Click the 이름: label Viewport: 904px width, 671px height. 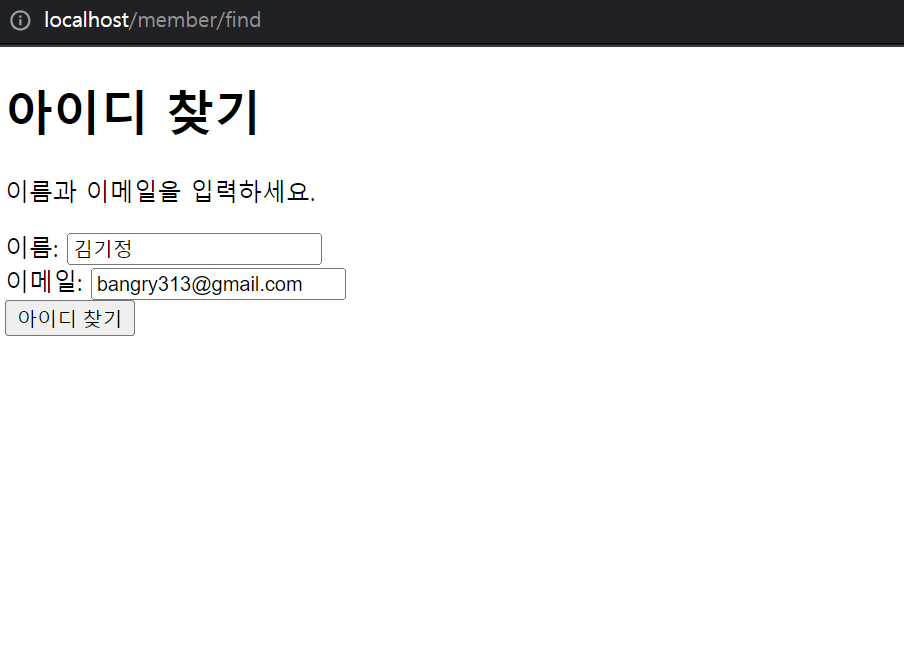pyautogui.click(x=32, y=248)
